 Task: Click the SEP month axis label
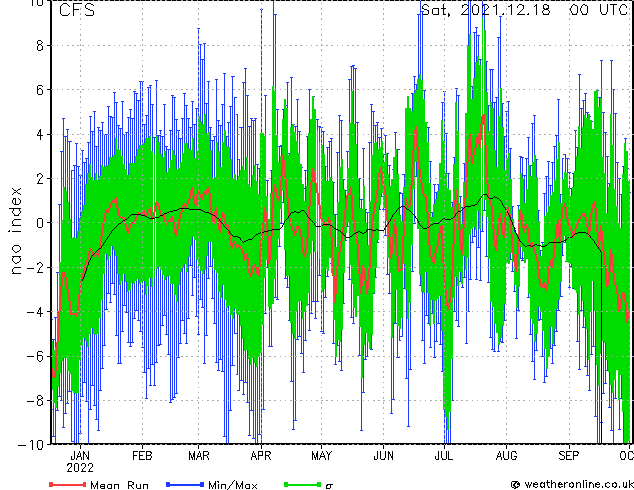pos(568,456)
